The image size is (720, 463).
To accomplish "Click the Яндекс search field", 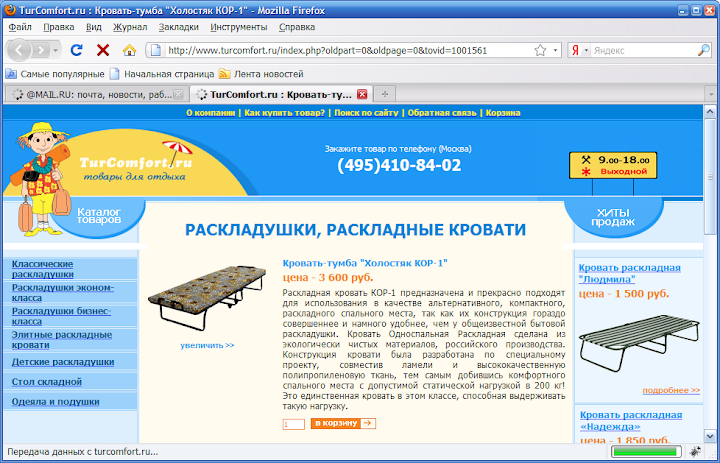I will pyautogui.click(x=644, y=51).
